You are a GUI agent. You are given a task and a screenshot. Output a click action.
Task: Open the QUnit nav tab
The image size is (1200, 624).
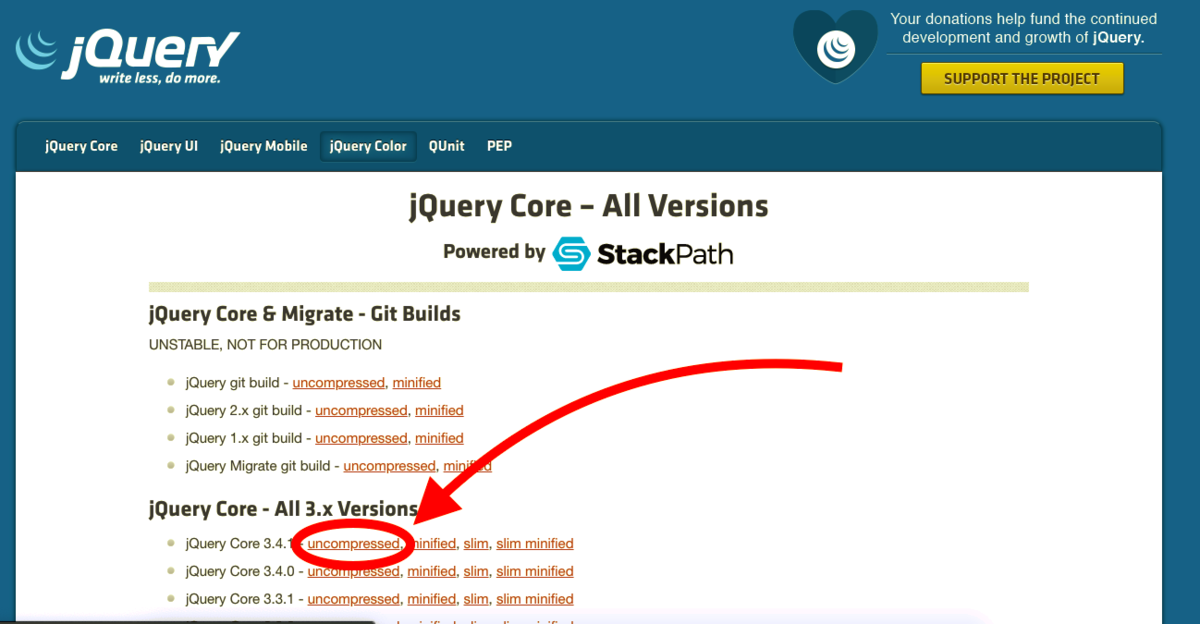tap(447, 146)
